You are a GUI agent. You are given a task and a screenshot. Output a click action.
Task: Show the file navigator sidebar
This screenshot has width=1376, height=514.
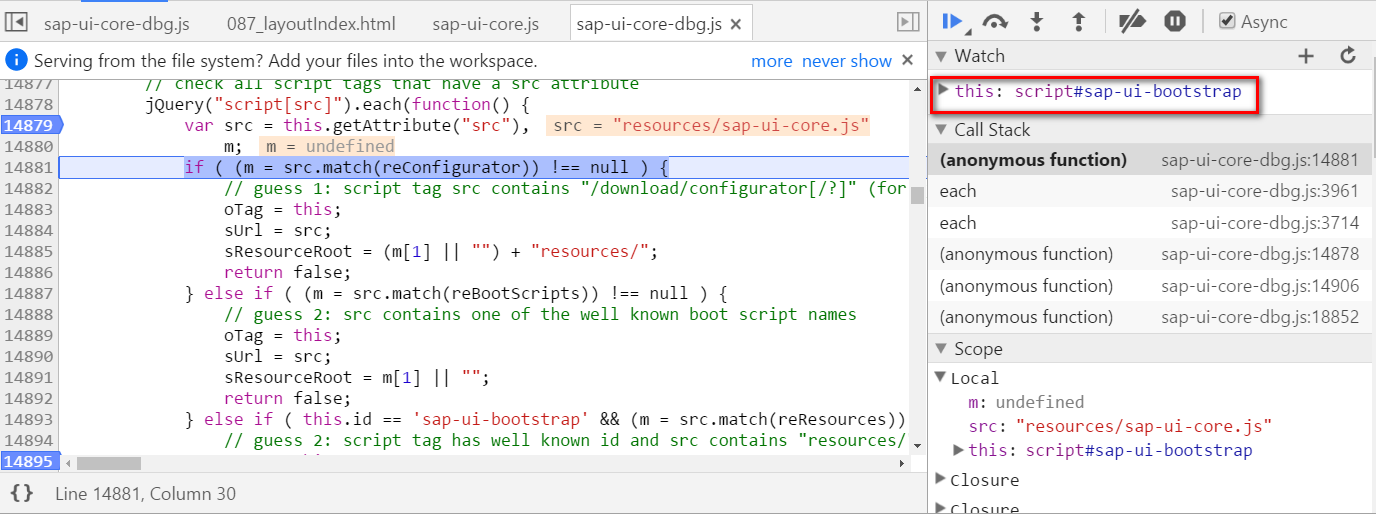[17, 22]
